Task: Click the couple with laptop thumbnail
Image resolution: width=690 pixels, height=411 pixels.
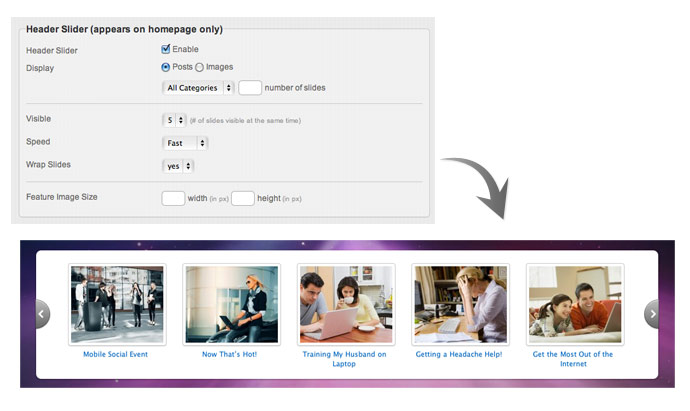Action: coord(346,305)
